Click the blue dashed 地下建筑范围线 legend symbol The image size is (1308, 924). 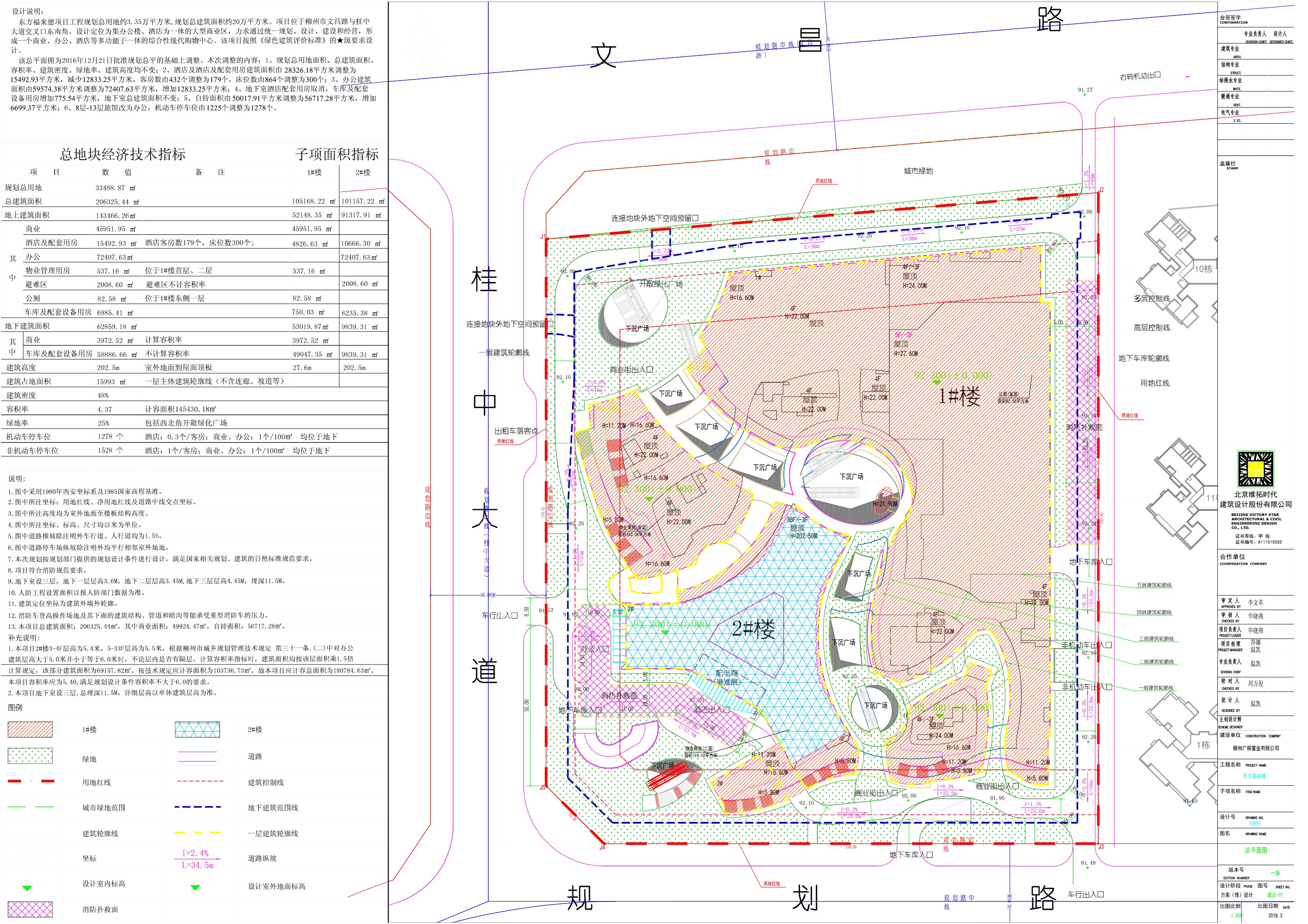tap(197, 807)
